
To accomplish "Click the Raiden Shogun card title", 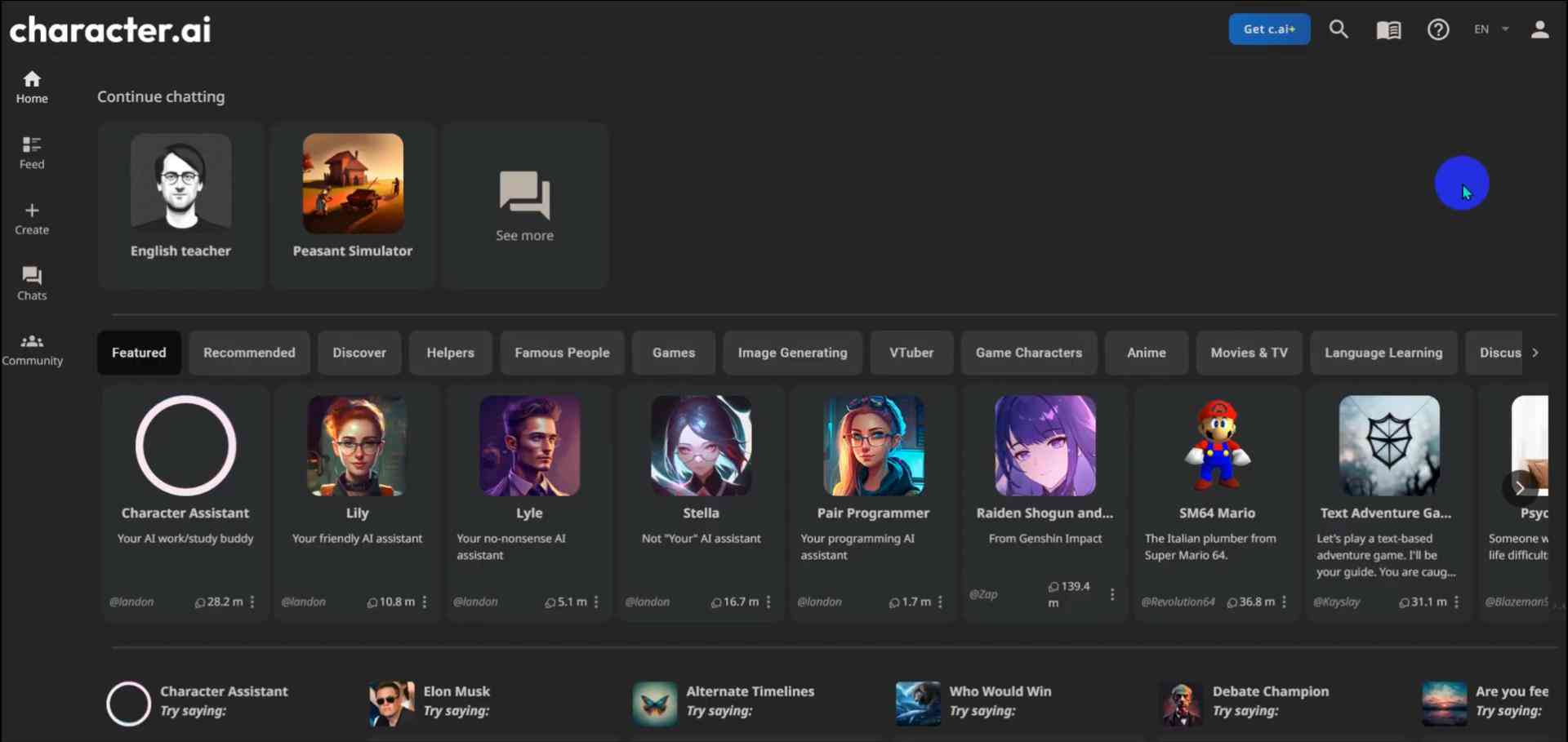I will coord(1045,513).
